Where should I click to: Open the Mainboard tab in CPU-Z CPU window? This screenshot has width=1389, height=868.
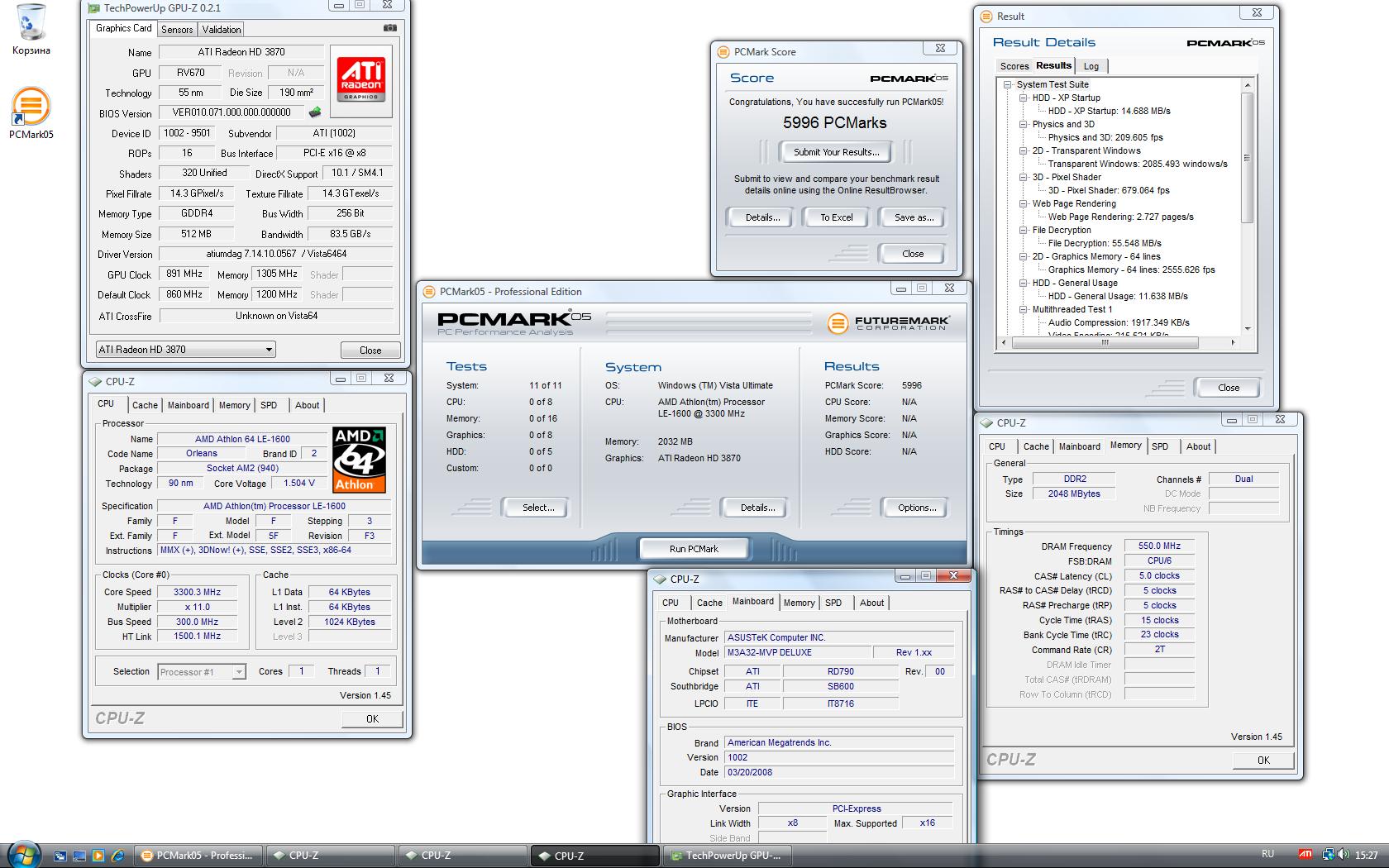[189, 405]
